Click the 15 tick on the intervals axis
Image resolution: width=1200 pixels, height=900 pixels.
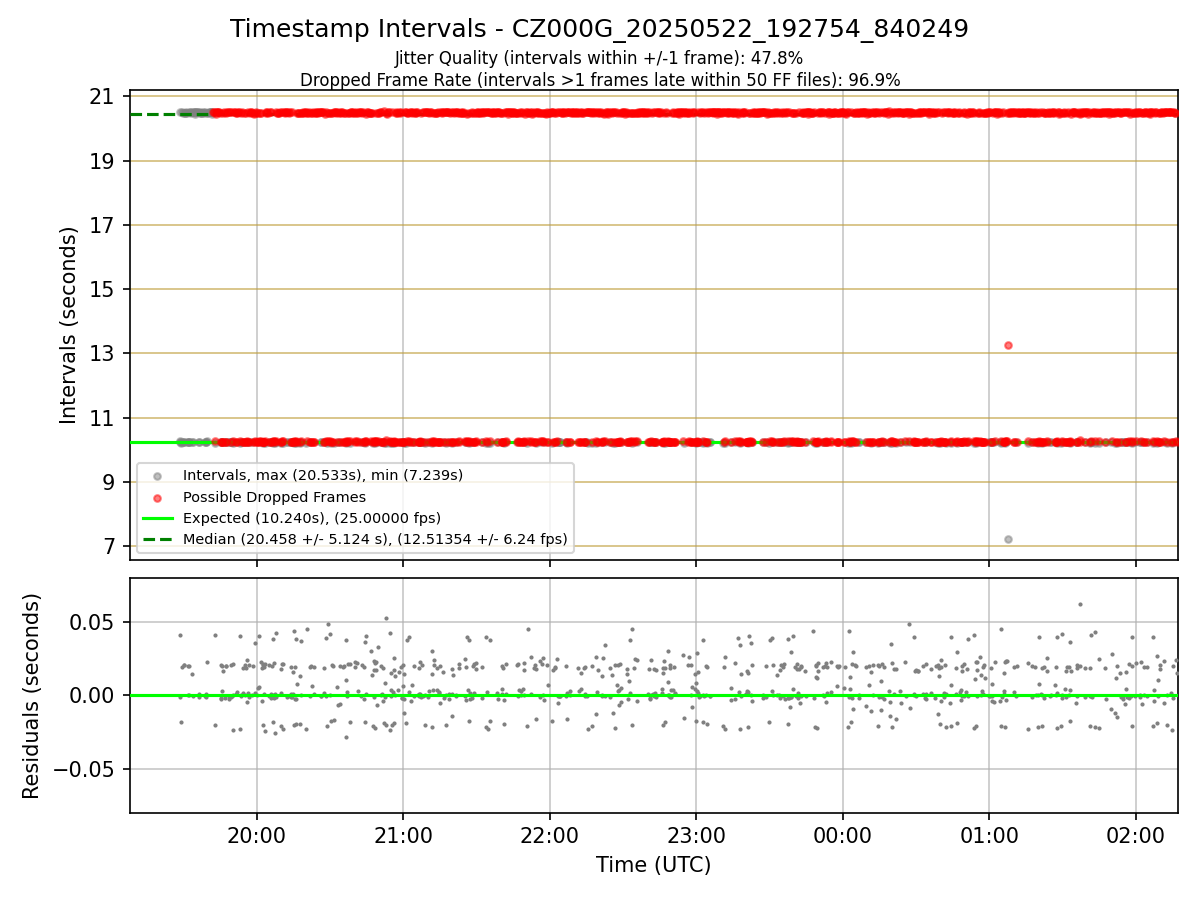click(101, 289)
